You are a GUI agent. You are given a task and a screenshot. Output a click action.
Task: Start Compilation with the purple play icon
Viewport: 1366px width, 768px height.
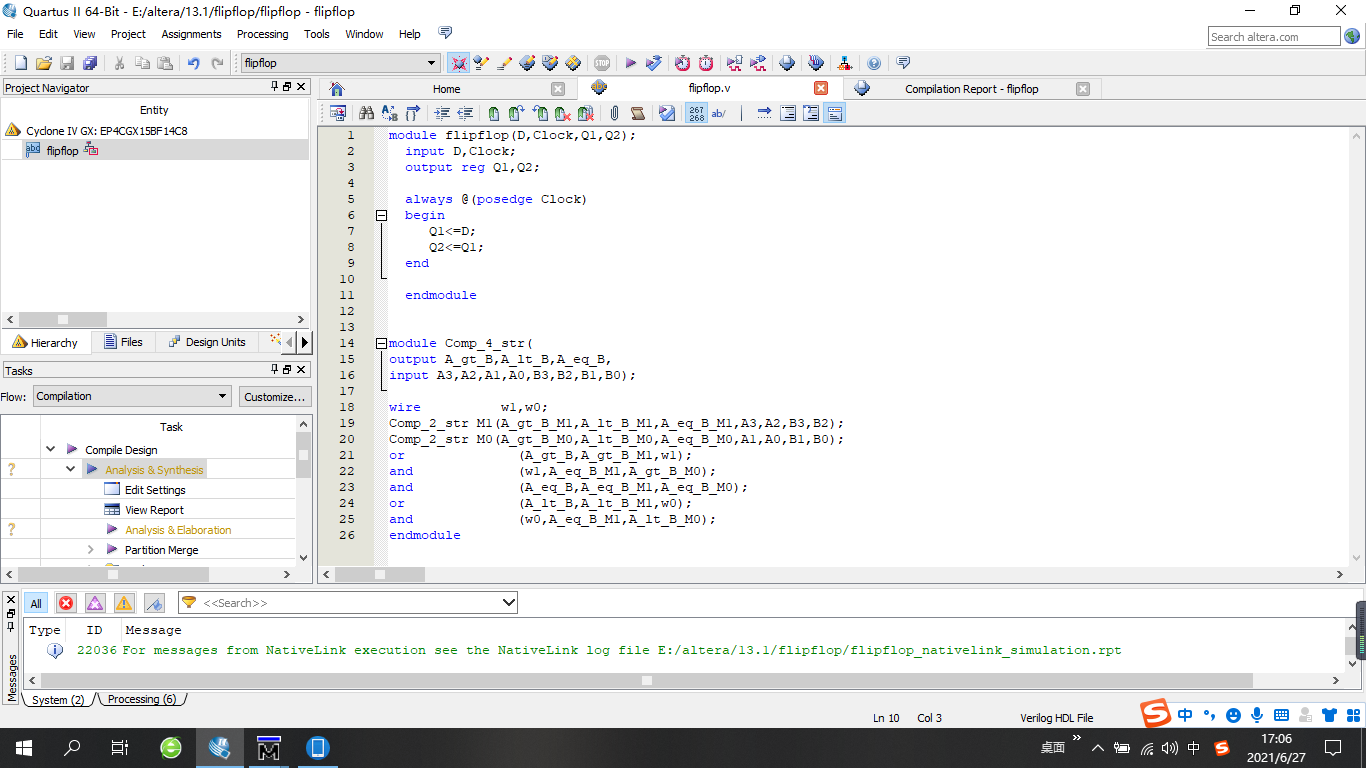point(630,63)
